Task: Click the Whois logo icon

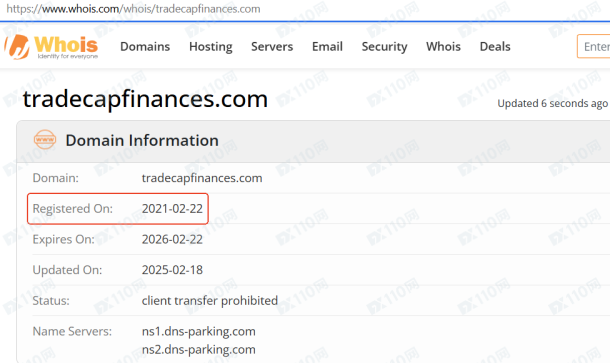Action: click(51, 47)
